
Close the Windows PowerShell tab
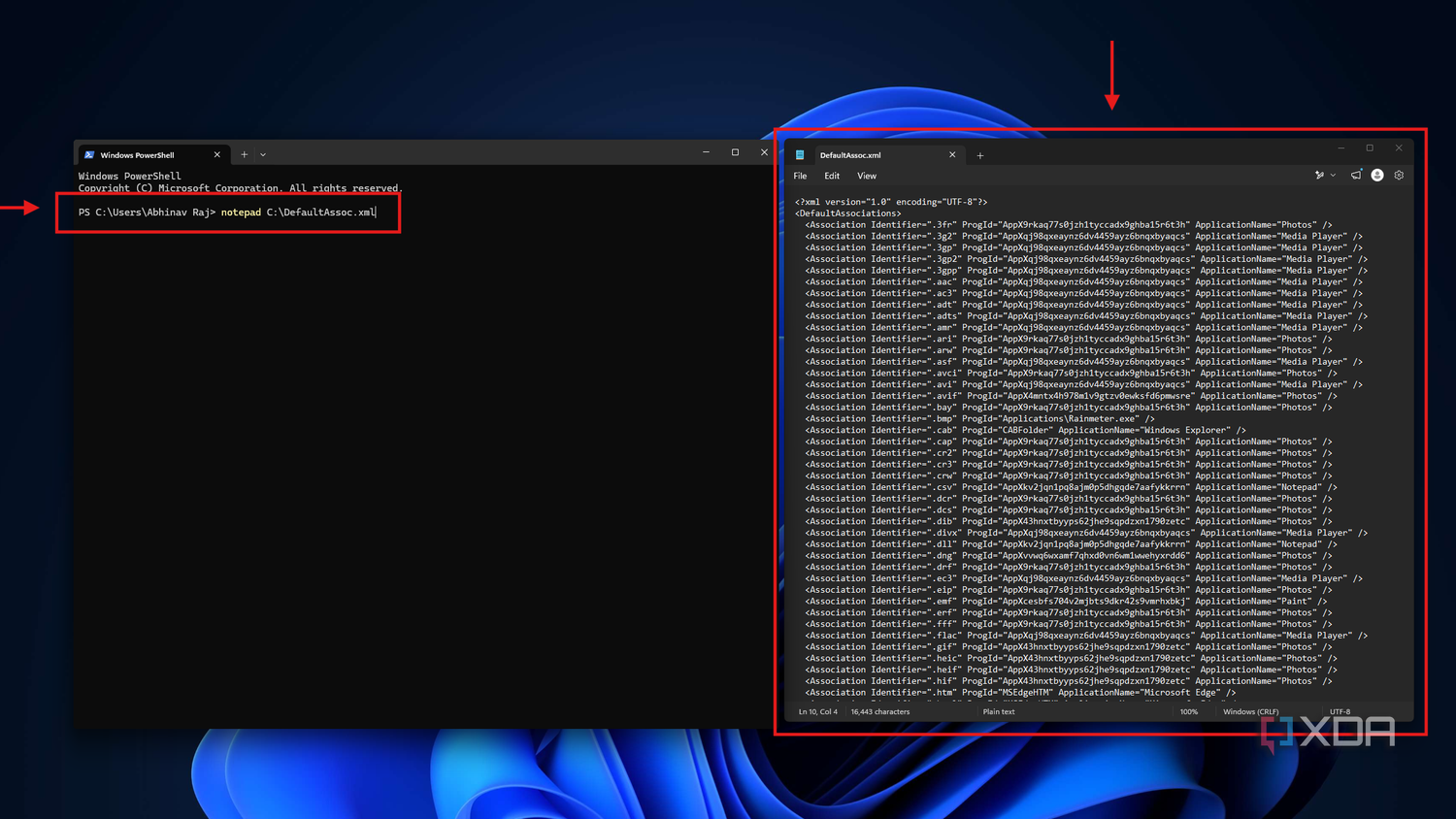[216, 155]
